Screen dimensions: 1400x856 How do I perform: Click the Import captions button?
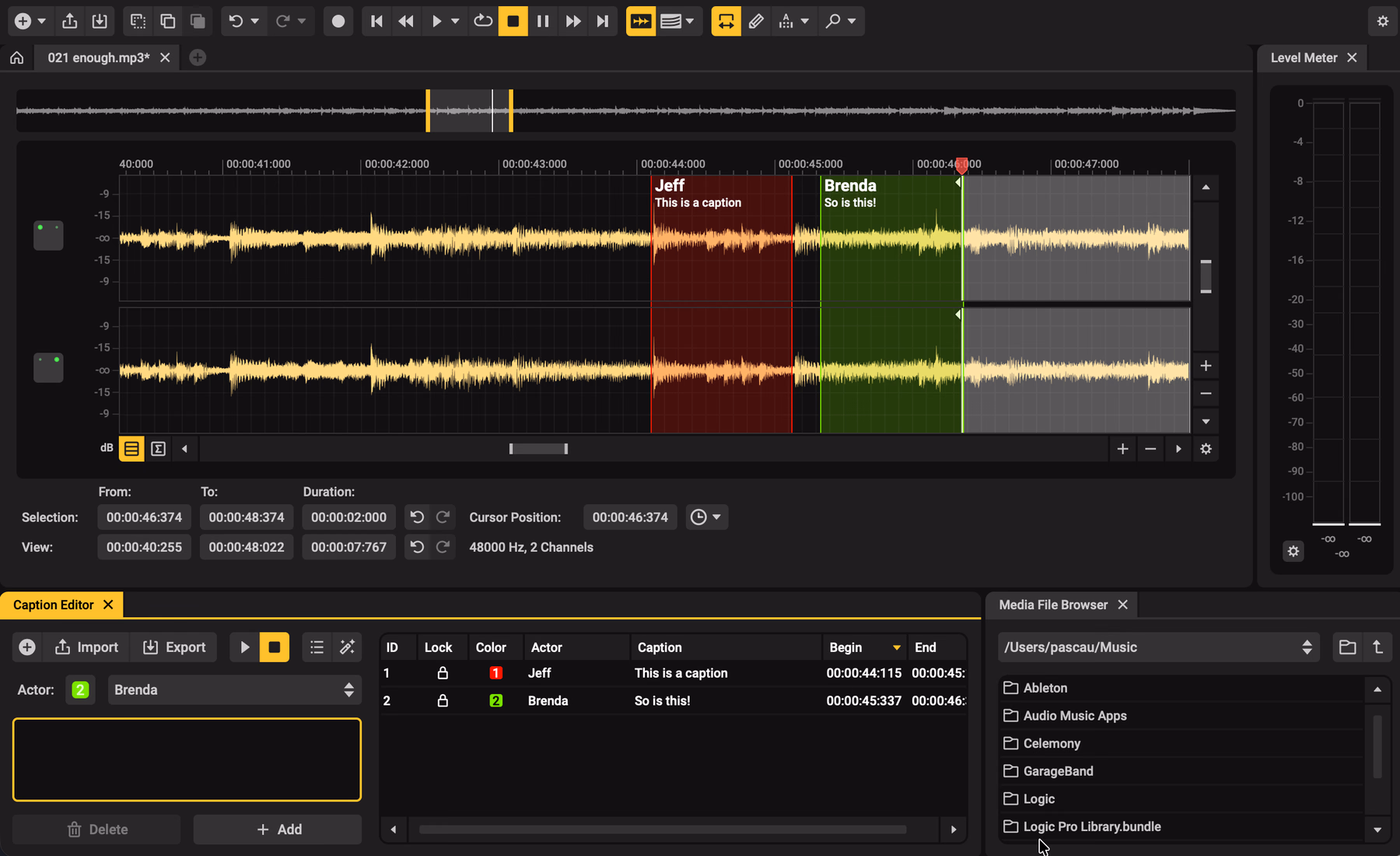pyautogui.click(x=86, y=647)
